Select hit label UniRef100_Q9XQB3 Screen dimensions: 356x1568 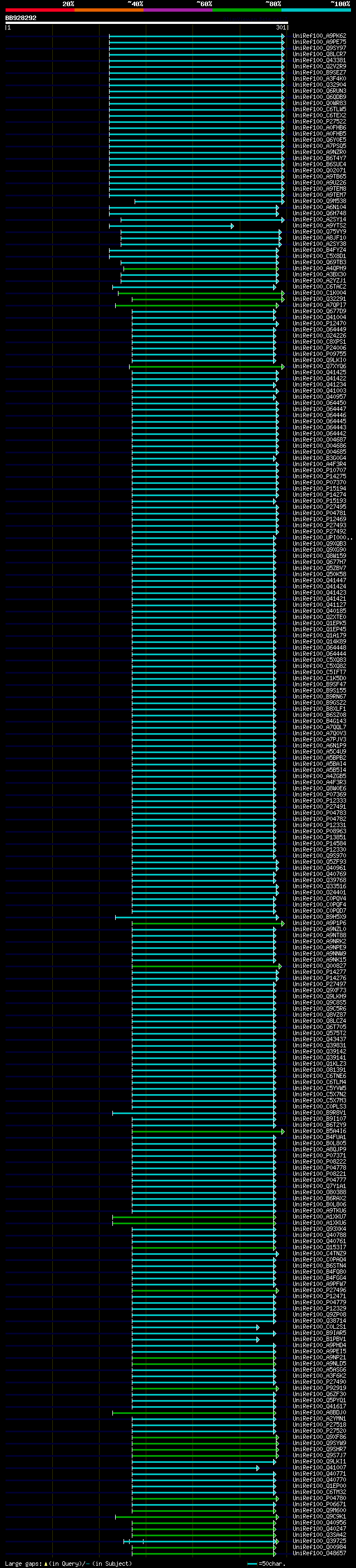(x=319, y=543)
